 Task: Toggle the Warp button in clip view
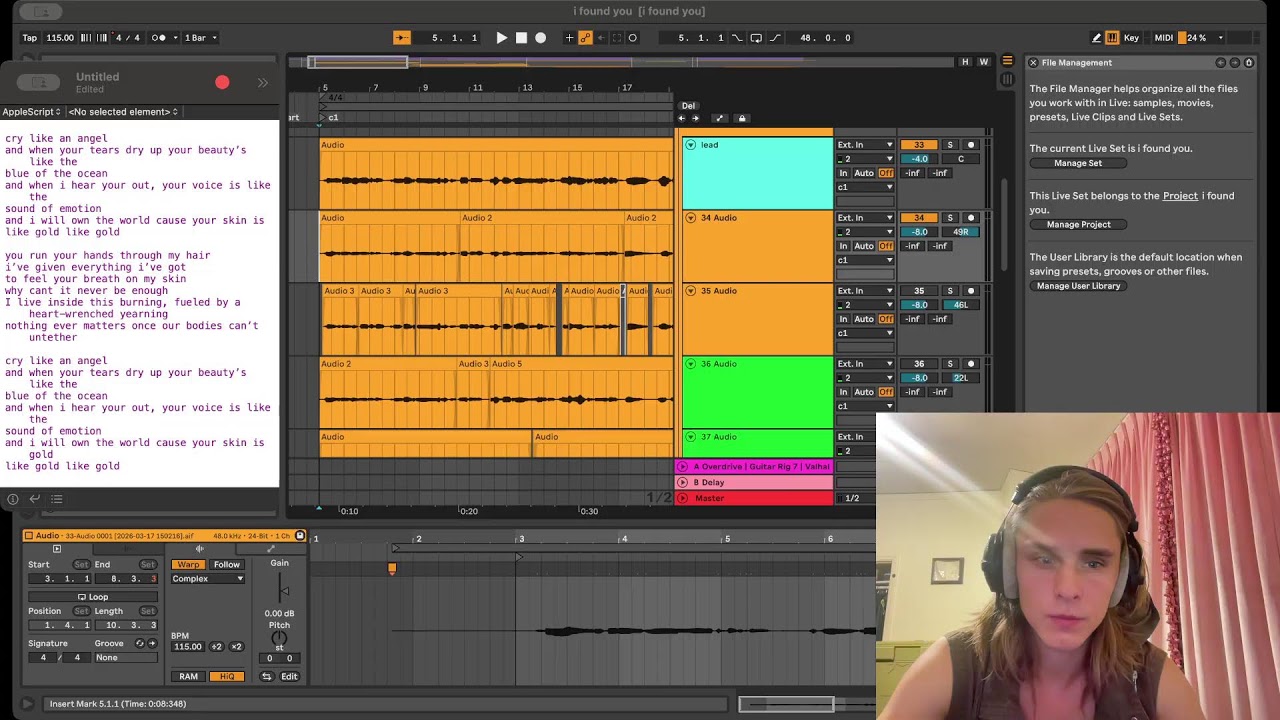tap(188, 565)
